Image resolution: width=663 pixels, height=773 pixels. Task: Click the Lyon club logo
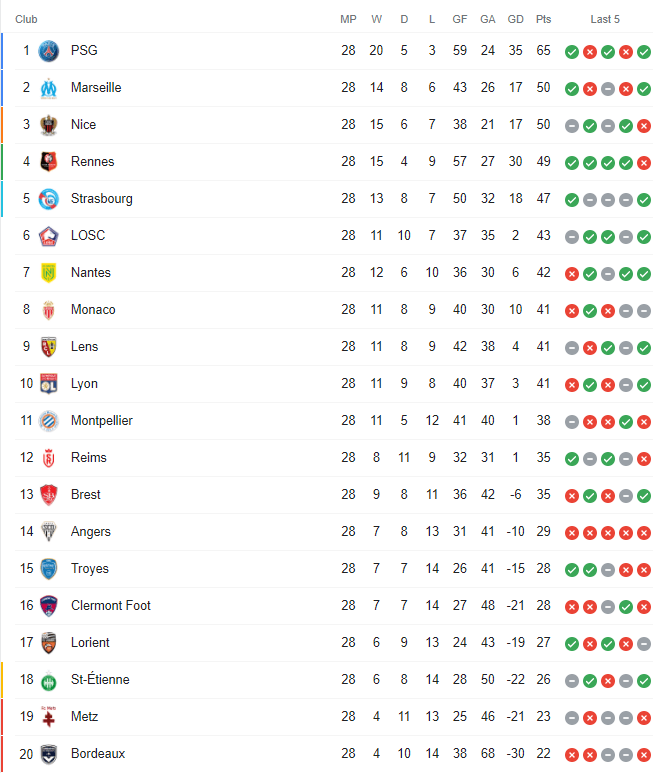[48, 384]
